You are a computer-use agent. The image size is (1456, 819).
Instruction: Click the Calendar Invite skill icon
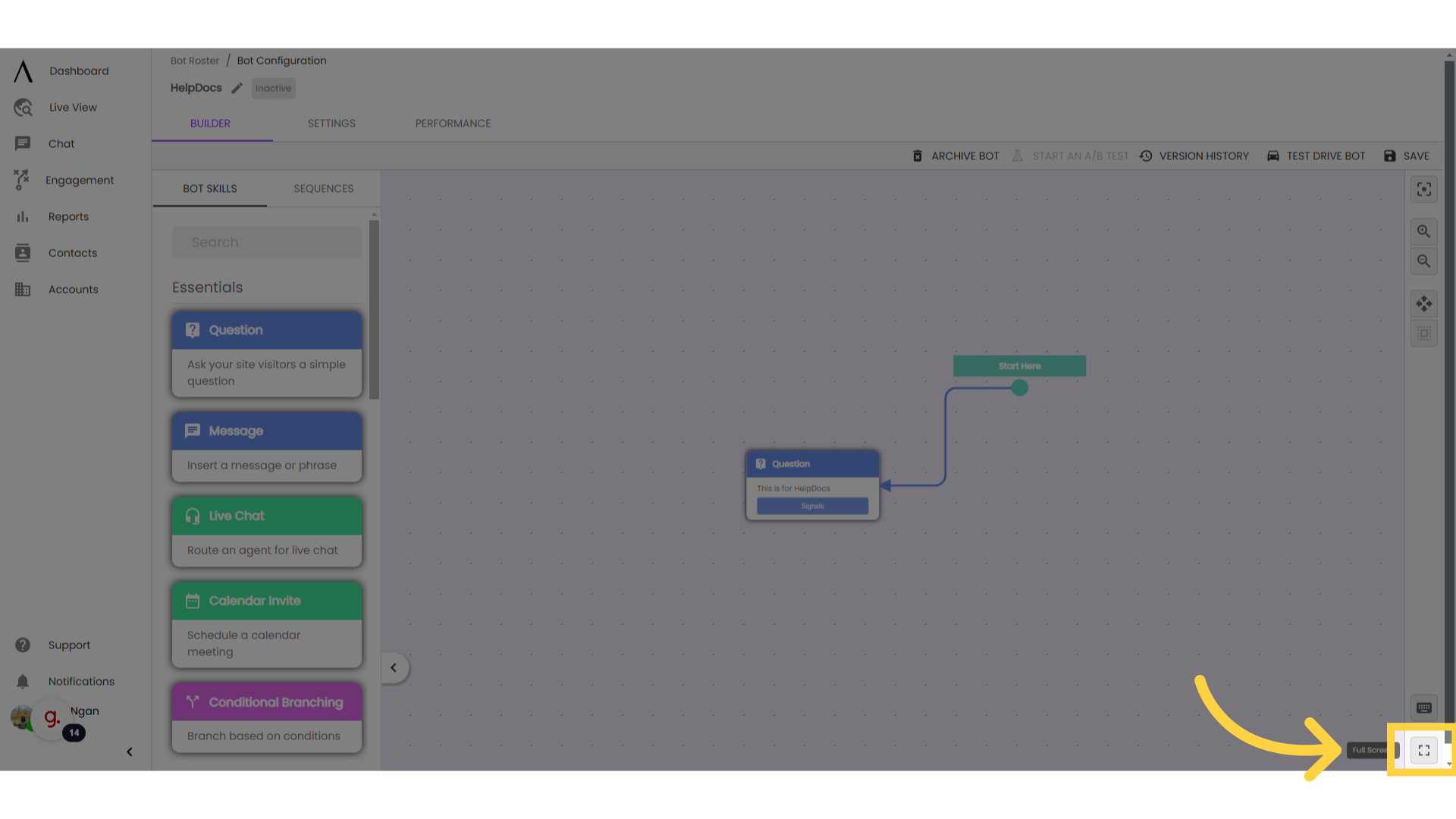click(x=192, y=600)
